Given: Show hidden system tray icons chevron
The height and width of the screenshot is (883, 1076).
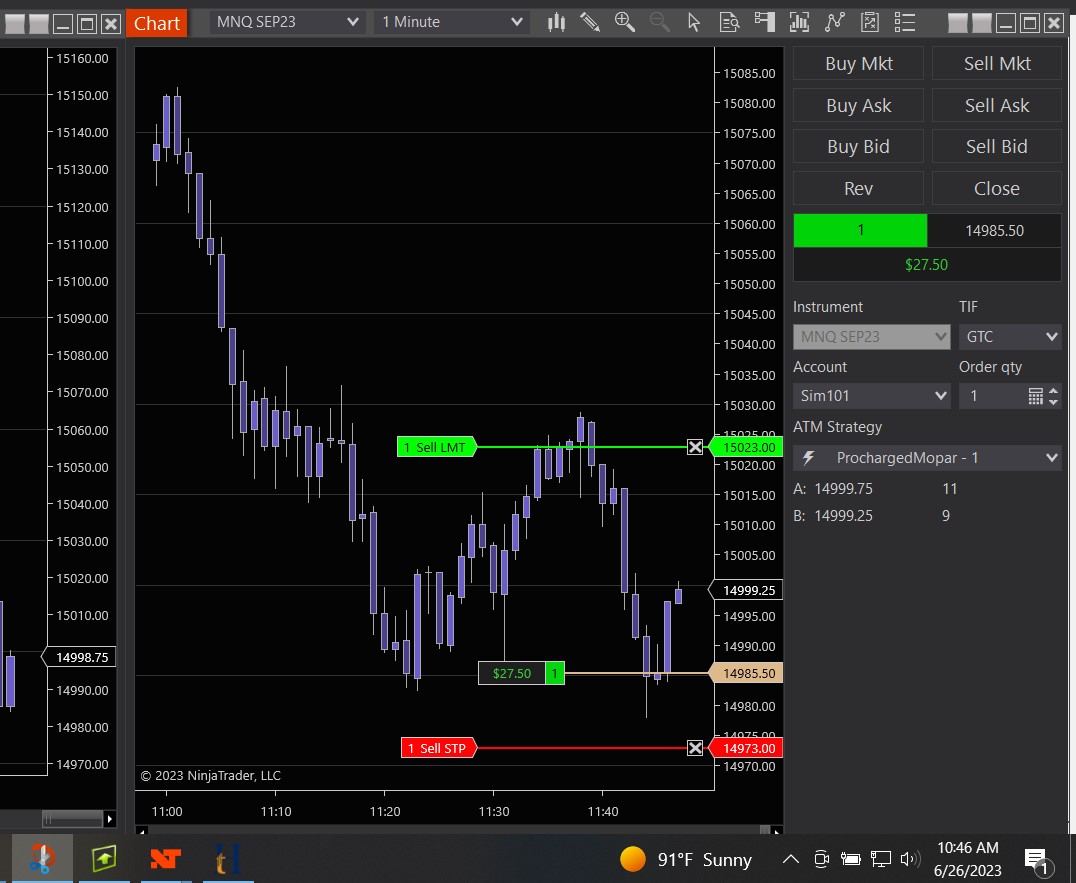Looking at the screenshot, I should pyautogui.click(x=791, y=858).
